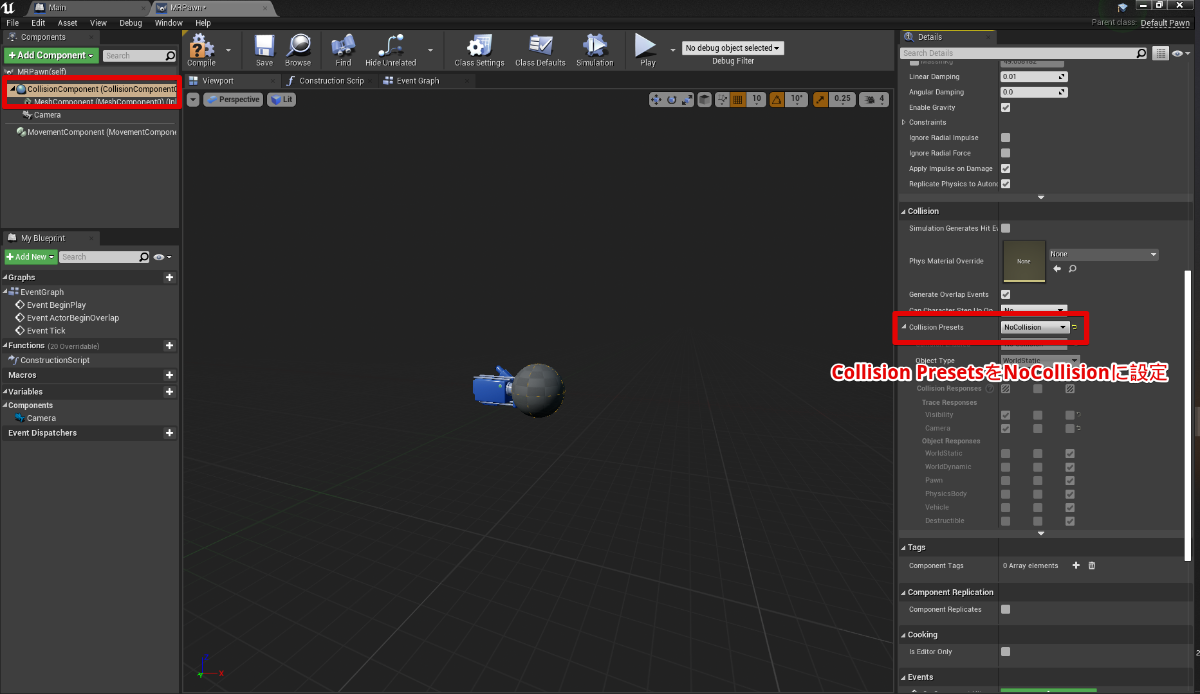
Task: Click the Add Component button
Action: coord(51,55)
